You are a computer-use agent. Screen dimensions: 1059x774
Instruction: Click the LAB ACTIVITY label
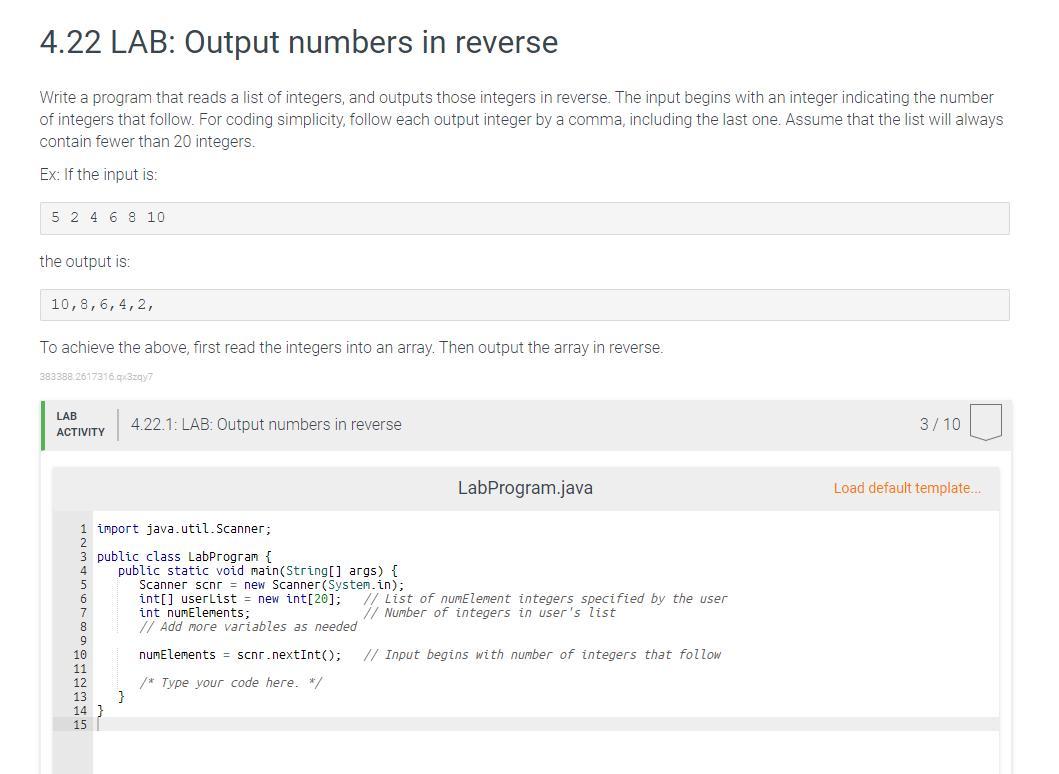coord(80,424)
